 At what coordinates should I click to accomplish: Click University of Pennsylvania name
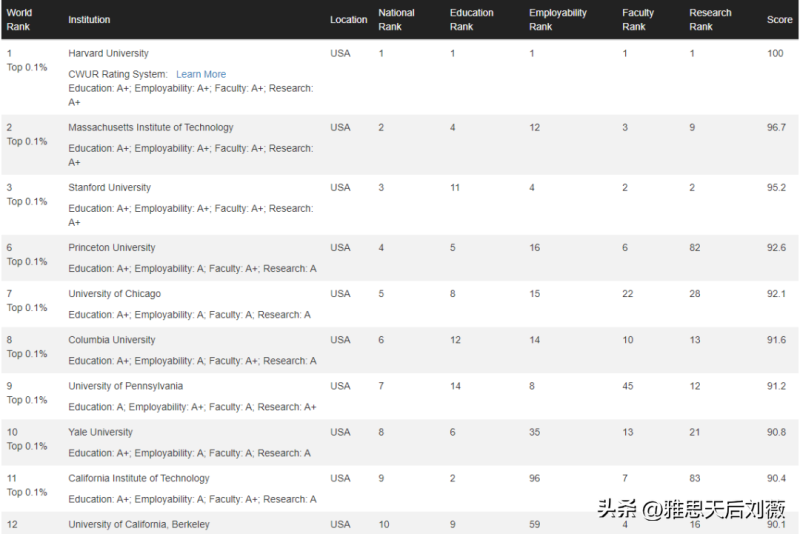[125, 386]
